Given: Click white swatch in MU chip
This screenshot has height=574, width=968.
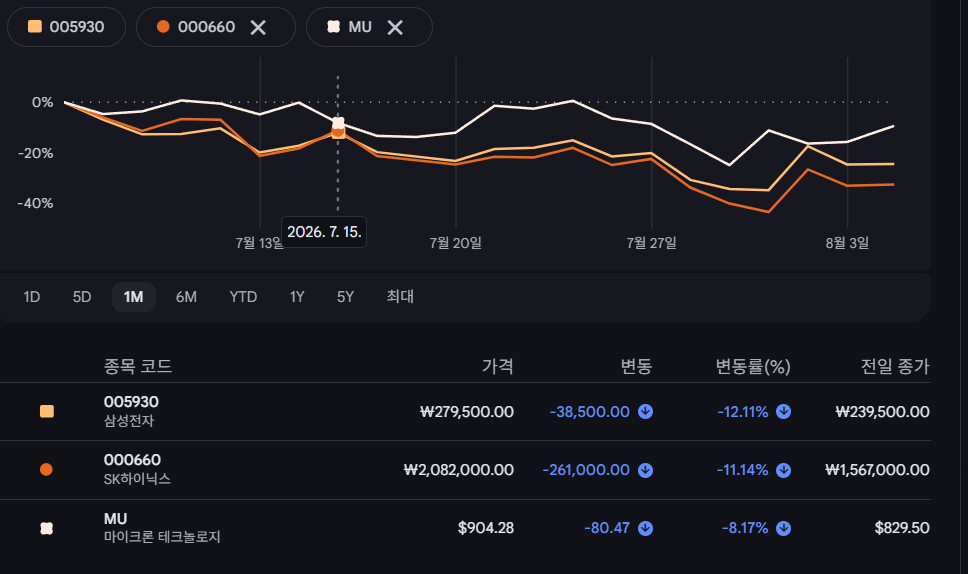Looking at the screenshot, I should (x=333, y=27).
